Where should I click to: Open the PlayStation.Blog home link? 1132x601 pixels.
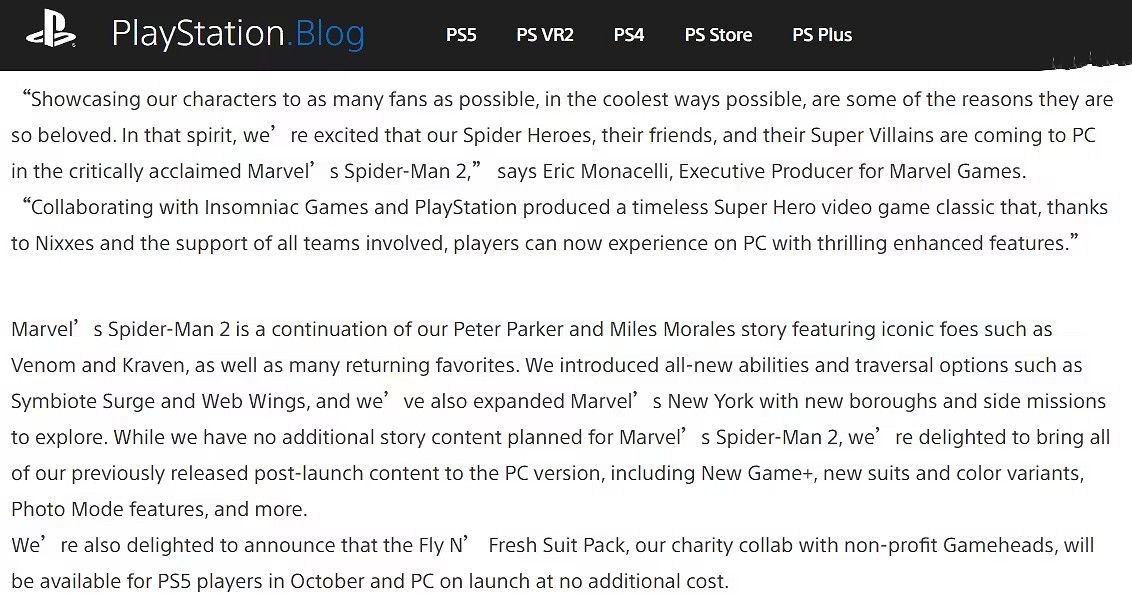pos(238,34)
